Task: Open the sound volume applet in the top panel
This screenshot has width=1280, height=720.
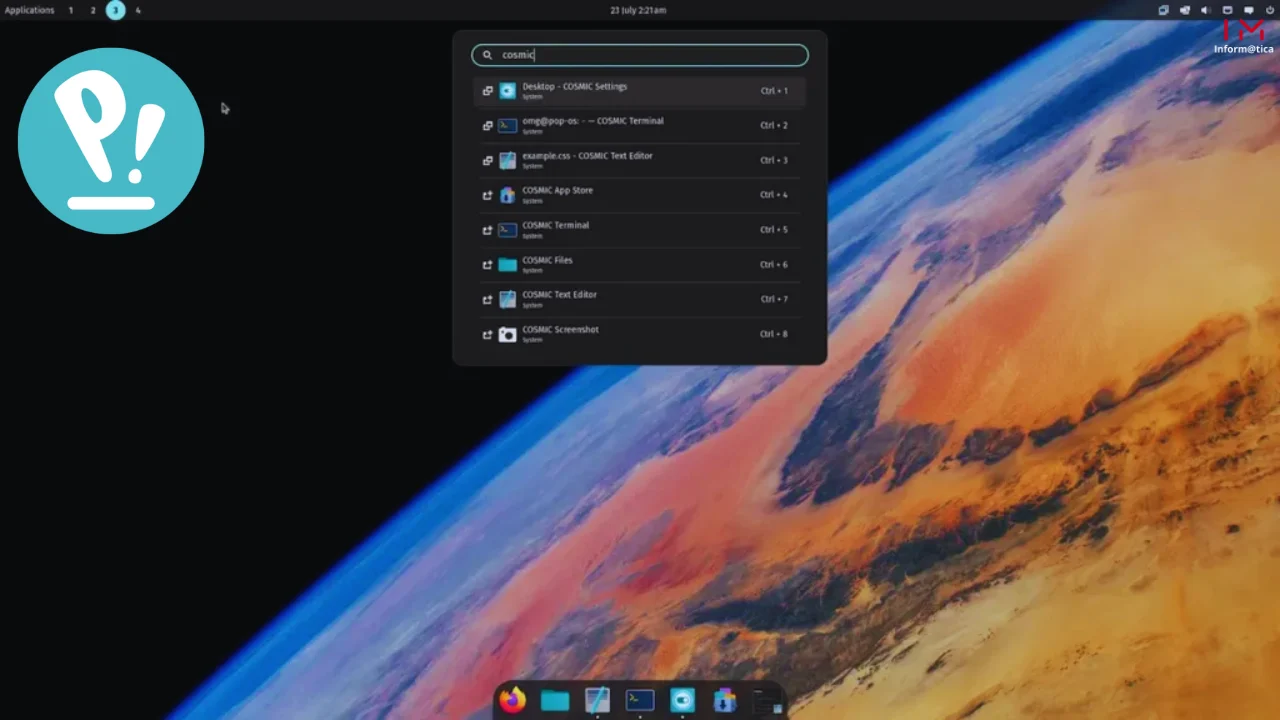Action: pos(1205,10)
